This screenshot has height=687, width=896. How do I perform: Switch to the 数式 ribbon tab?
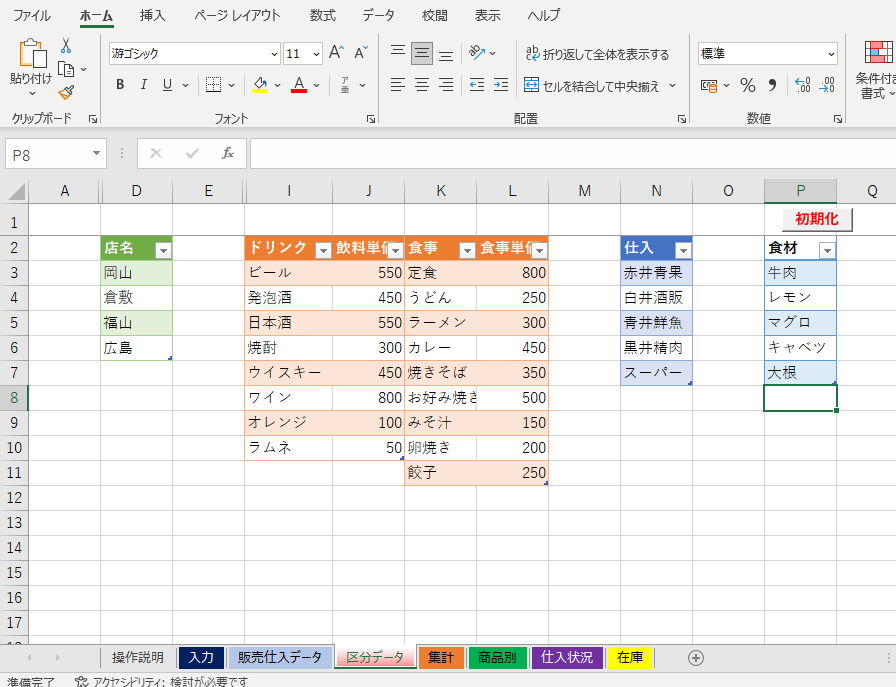pyautogui.click(x=323, y=15)
